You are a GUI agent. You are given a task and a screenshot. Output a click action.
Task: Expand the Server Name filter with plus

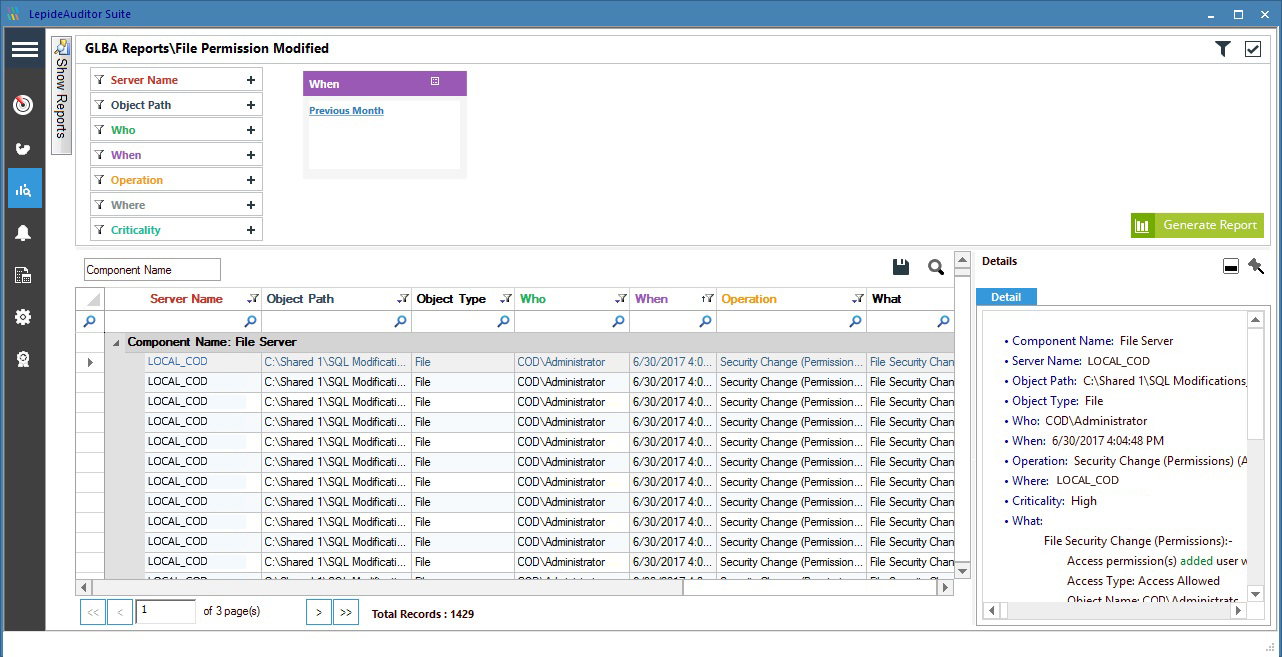(251, 80)
